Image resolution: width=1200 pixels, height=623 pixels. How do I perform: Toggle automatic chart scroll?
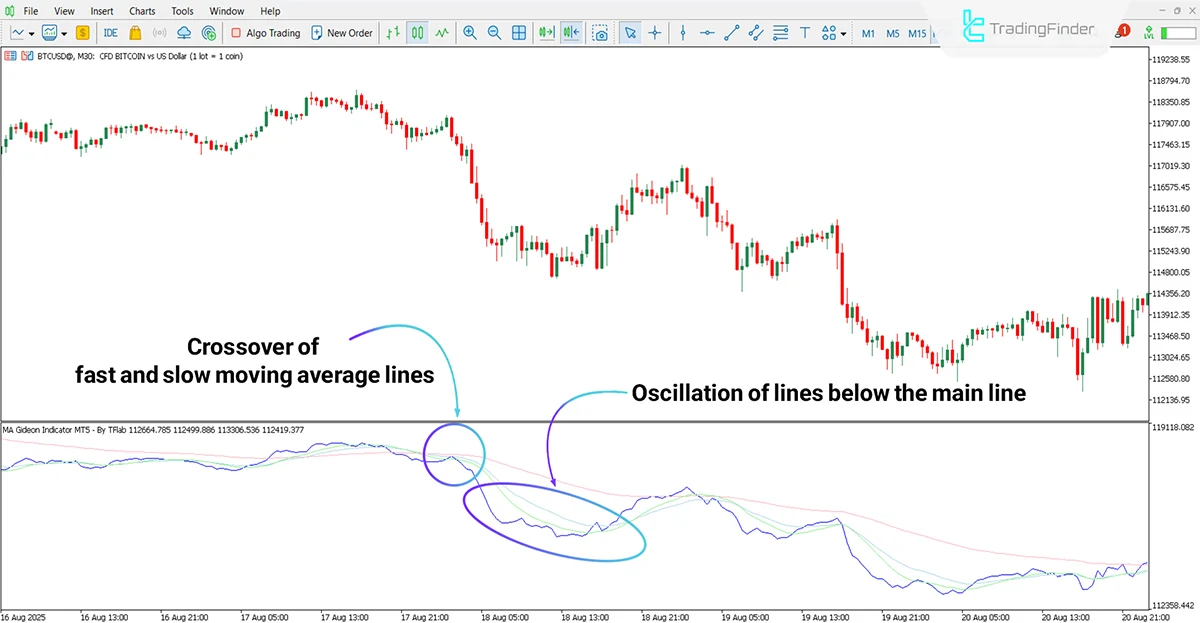[547, 32]
